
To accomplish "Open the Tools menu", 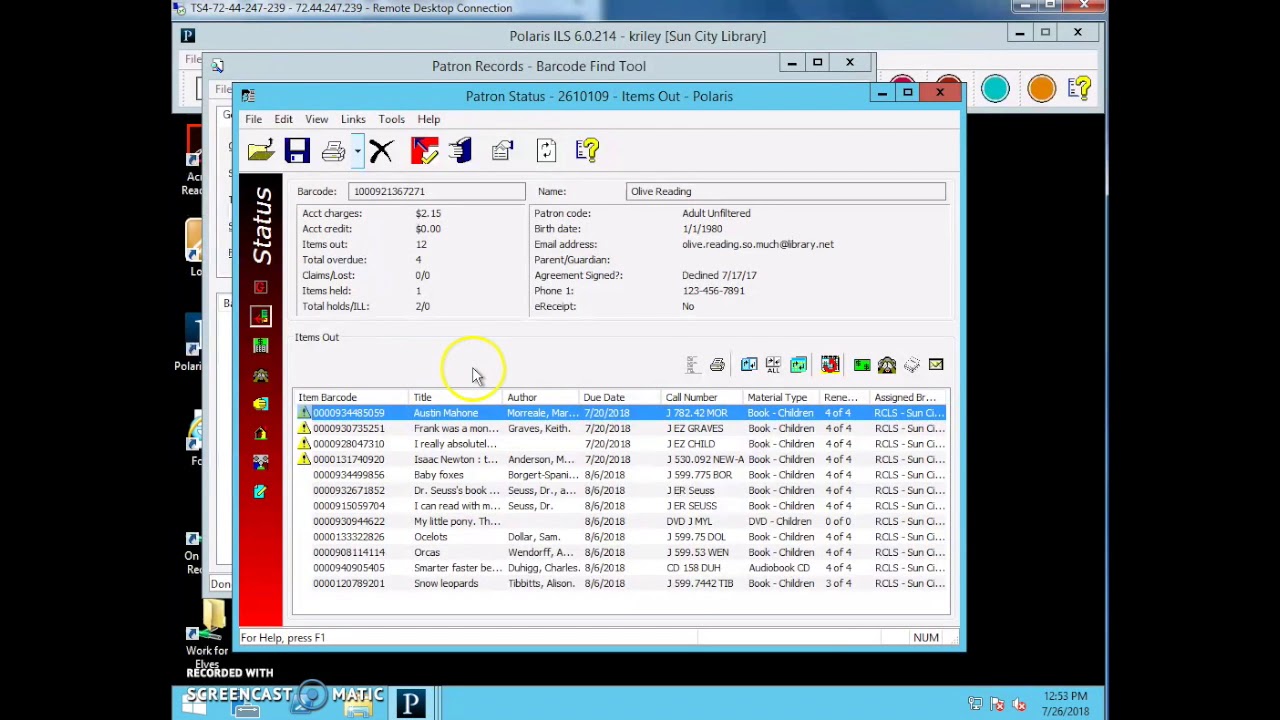I will 392,119.
